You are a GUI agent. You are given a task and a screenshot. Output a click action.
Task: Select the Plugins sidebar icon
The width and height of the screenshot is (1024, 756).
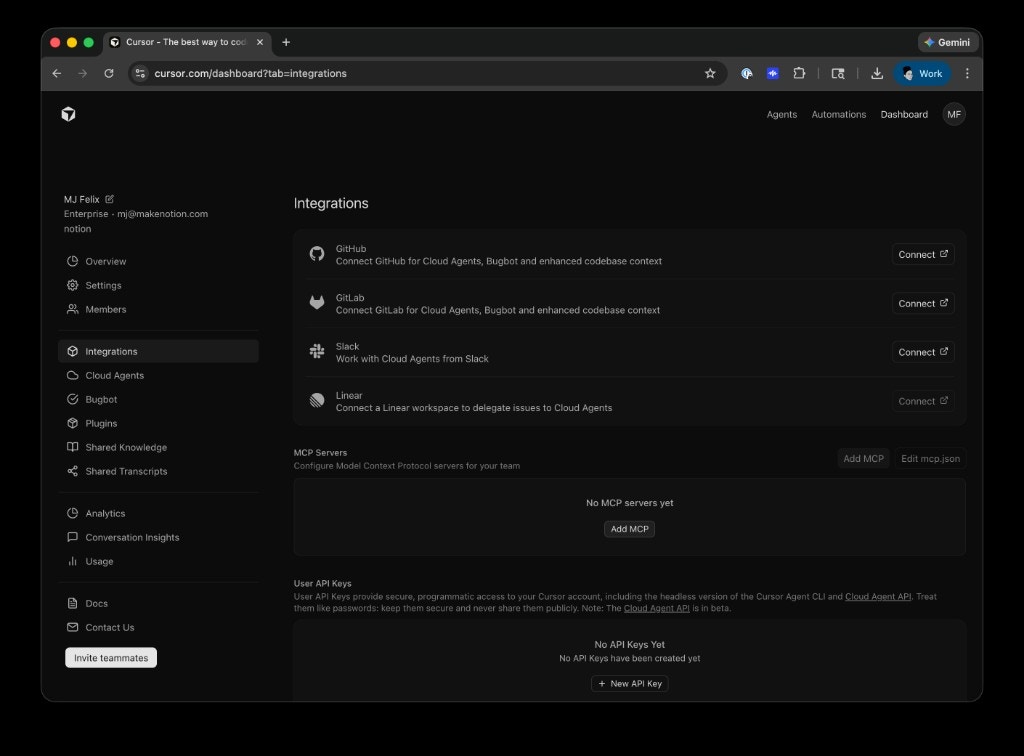(x=71, y=423)
